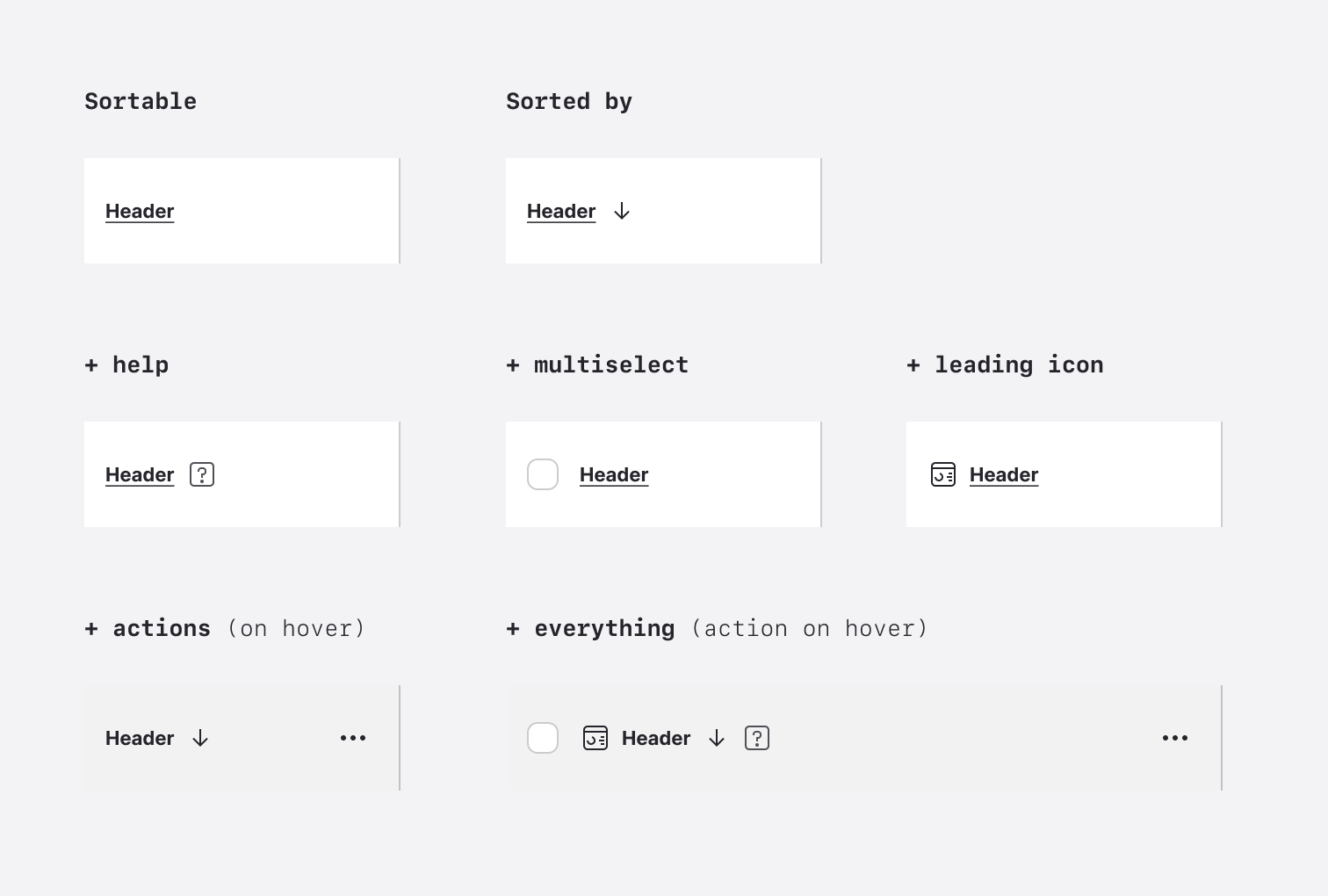
Task: Click the sort arrow in the actions header
Action: coord(200,739)
